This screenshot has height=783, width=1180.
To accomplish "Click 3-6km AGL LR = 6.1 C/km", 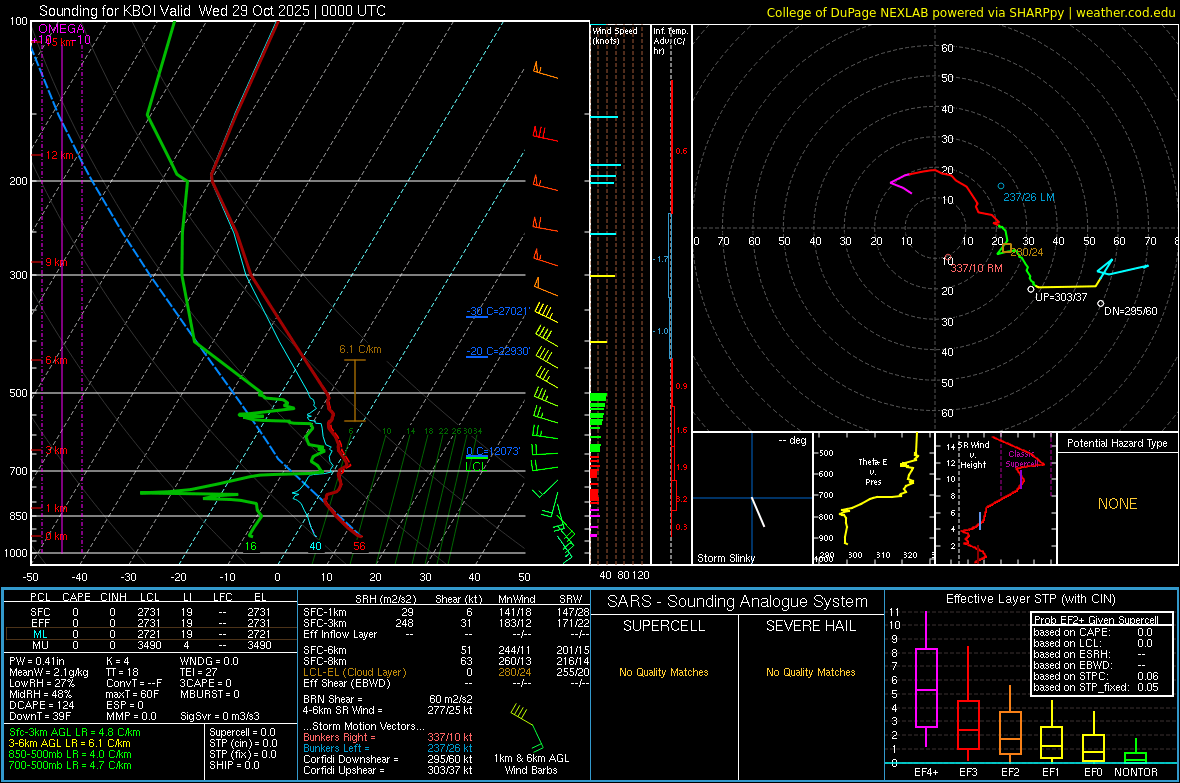I will pos(69,743).
